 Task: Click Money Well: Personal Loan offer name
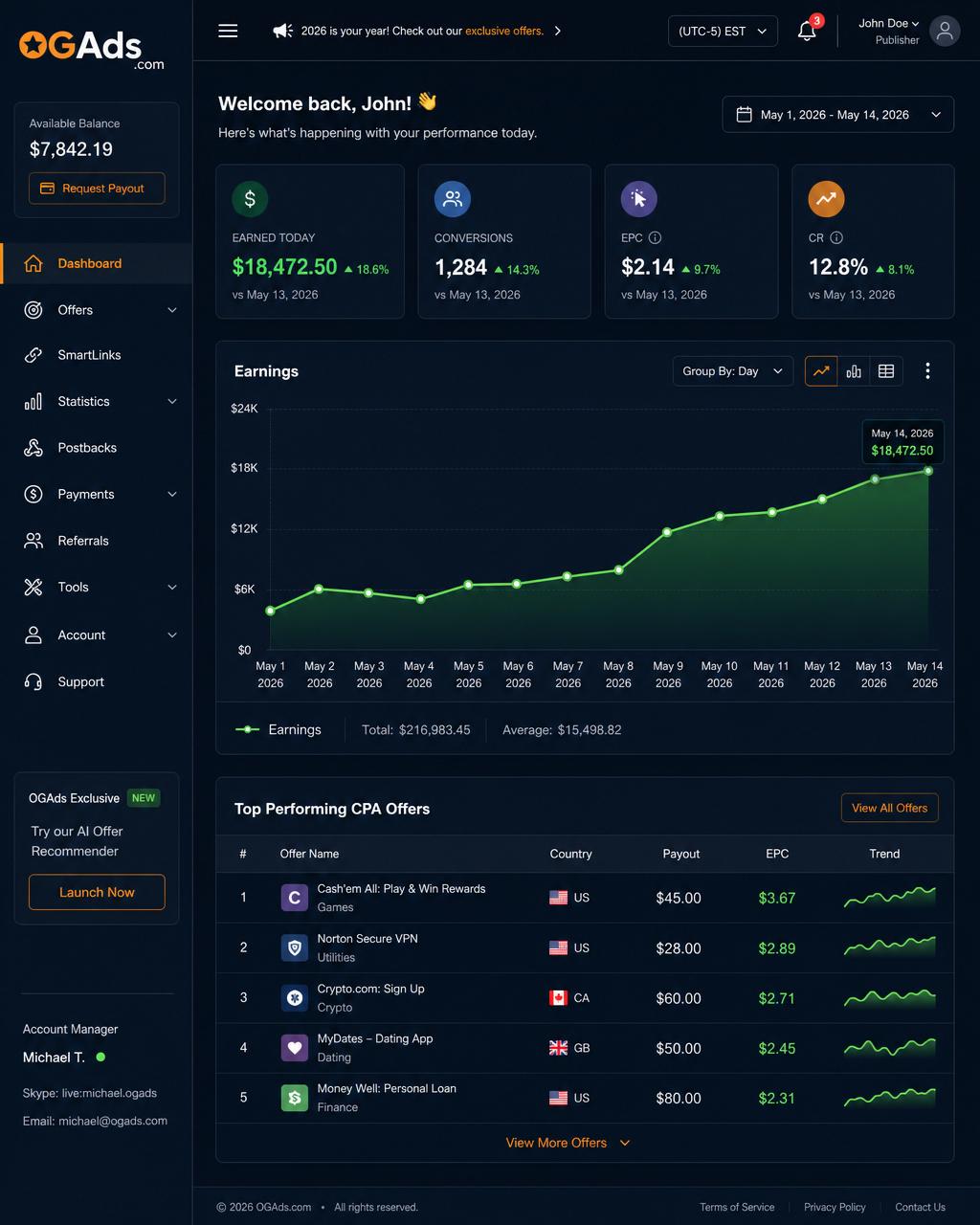387,1088
